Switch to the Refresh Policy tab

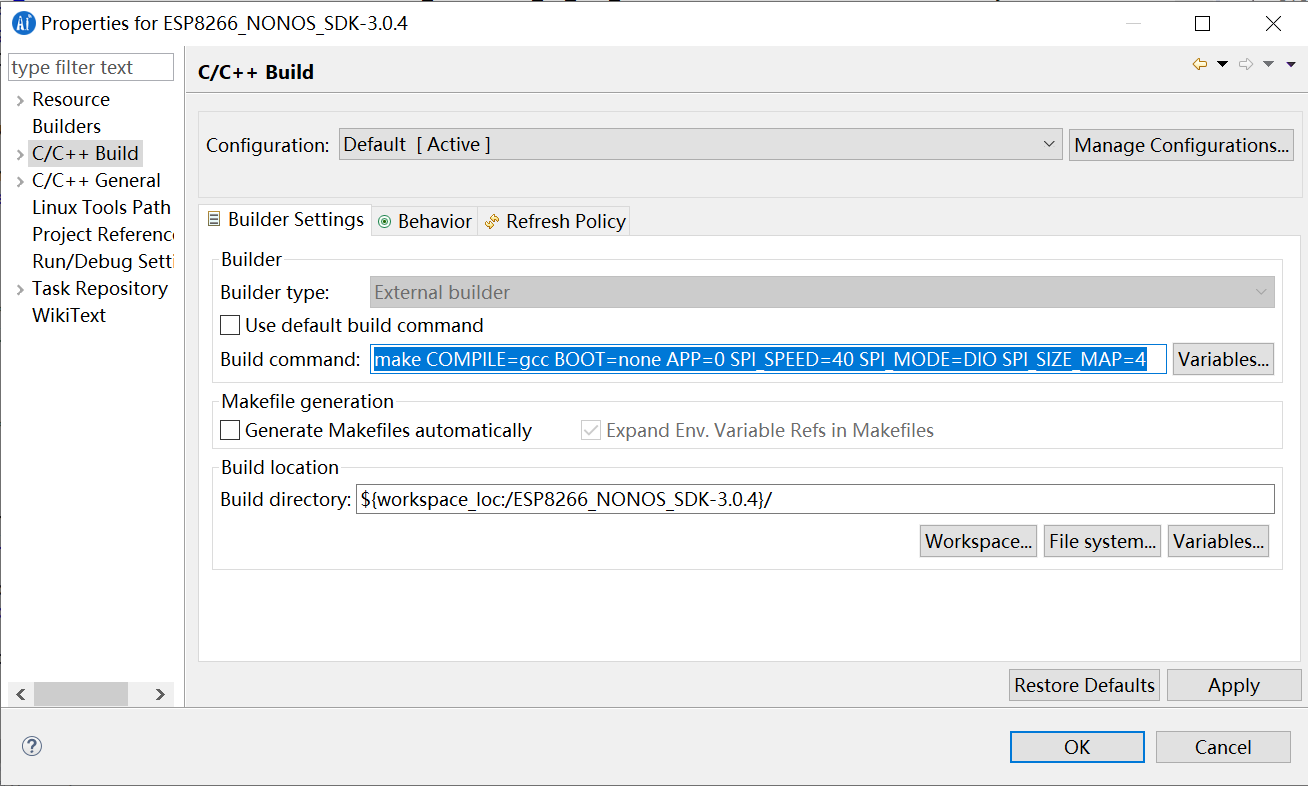coord(554,220)
